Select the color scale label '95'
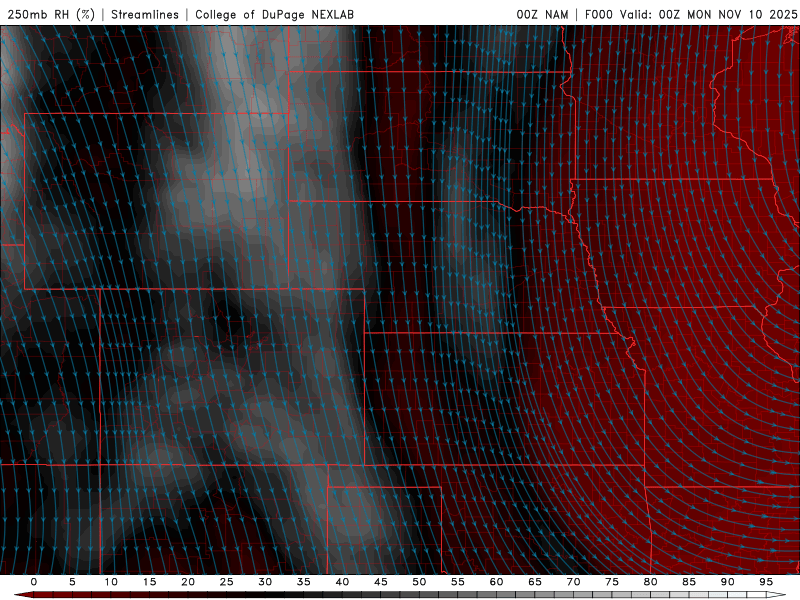Image resolution: width=800 pixels, height=600 pixels. [x=766, y=582]
